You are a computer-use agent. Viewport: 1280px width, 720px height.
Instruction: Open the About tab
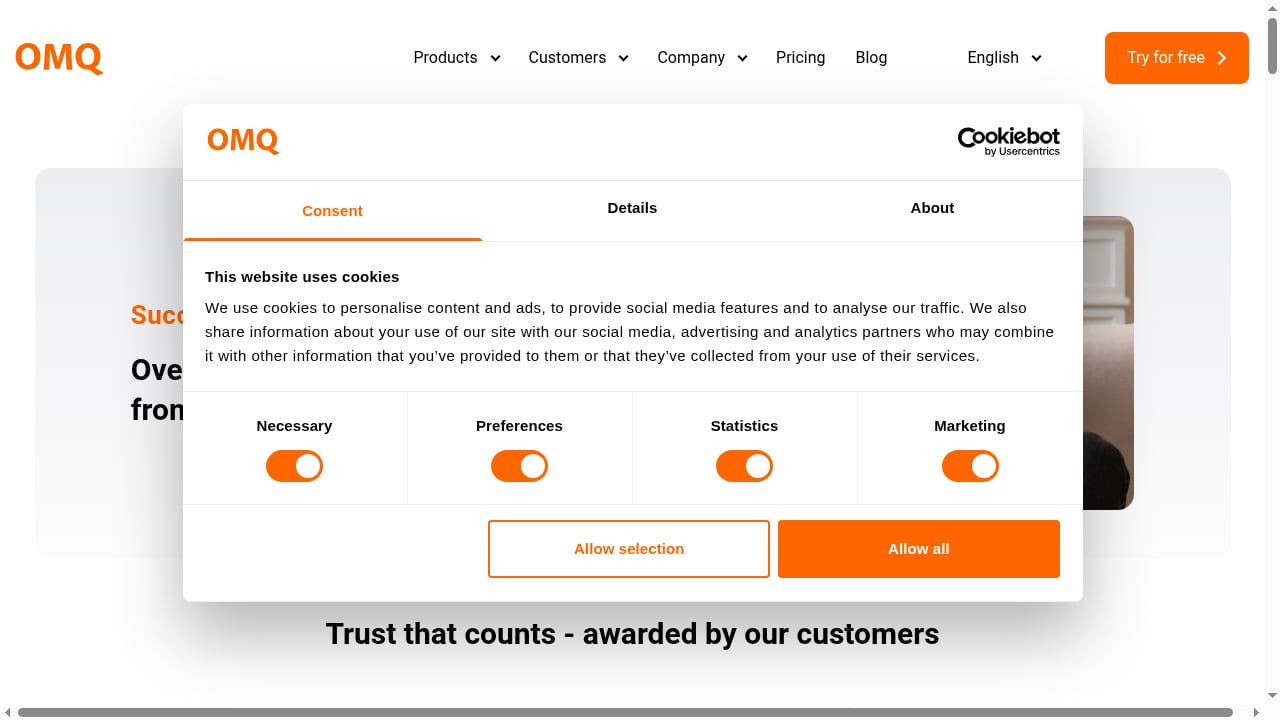click(x=932, y=208)
